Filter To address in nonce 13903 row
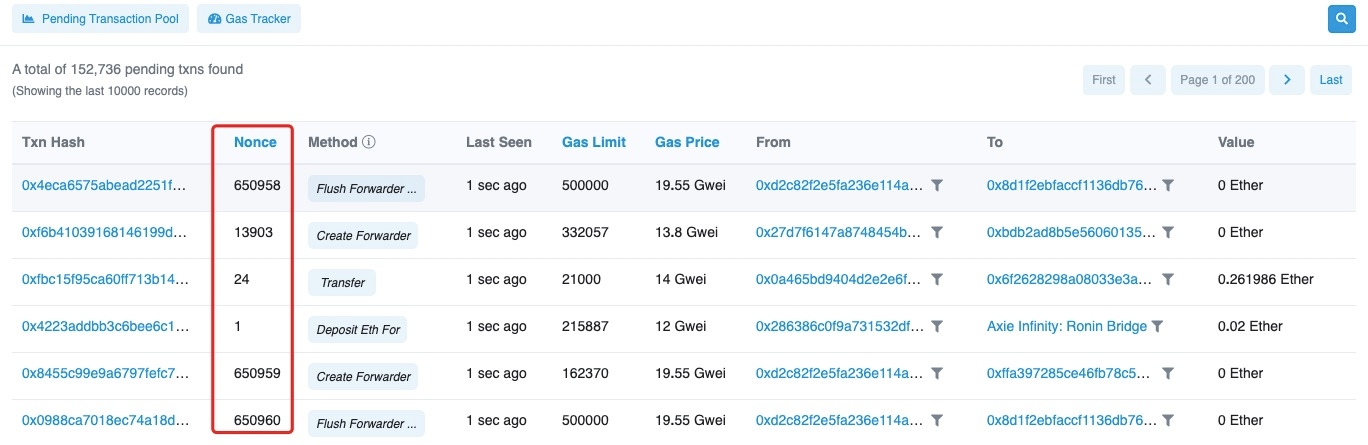This screenshot has width=1368, height=445. 1168,233
